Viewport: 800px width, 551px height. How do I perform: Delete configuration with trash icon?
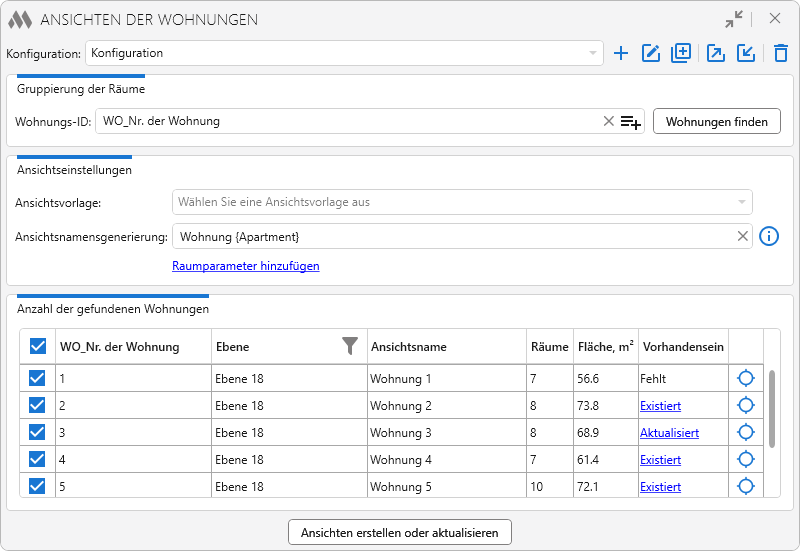pyautogui.click(x=781, y=53)
